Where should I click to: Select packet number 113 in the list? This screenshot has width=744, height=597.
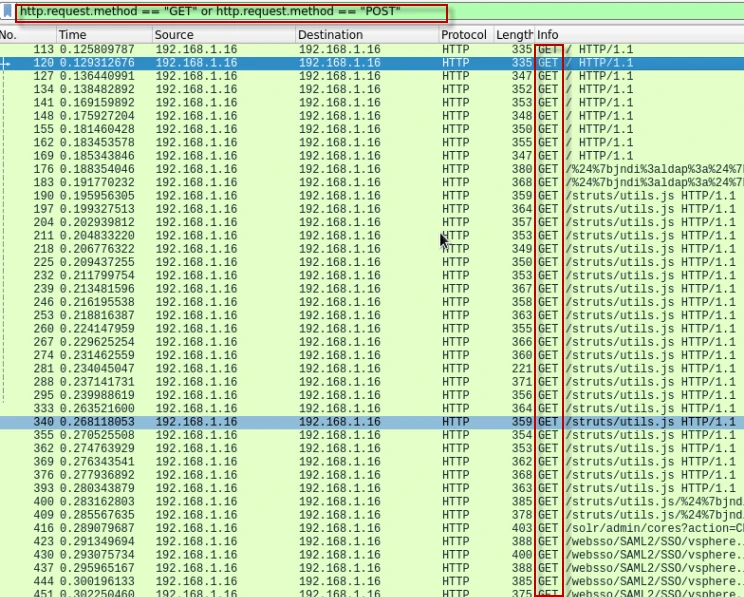300,49
